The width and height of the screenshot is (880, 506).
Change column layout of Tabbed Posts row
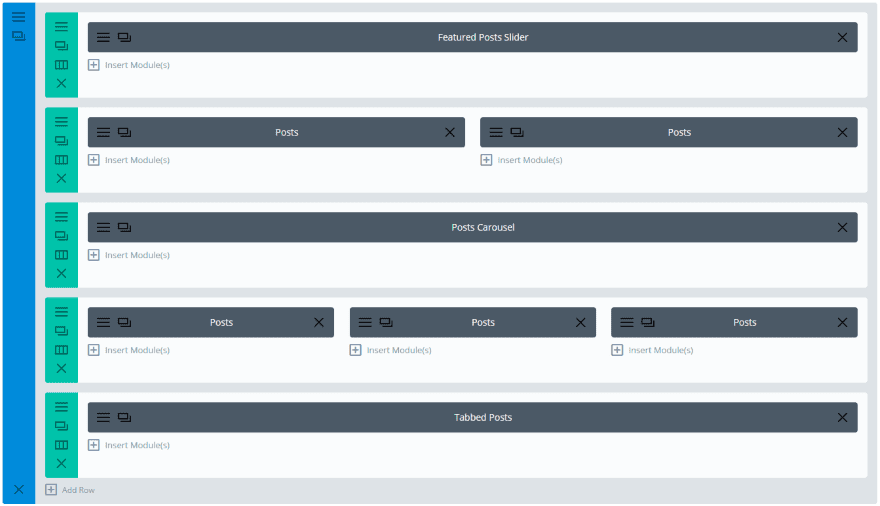[61, 445]
